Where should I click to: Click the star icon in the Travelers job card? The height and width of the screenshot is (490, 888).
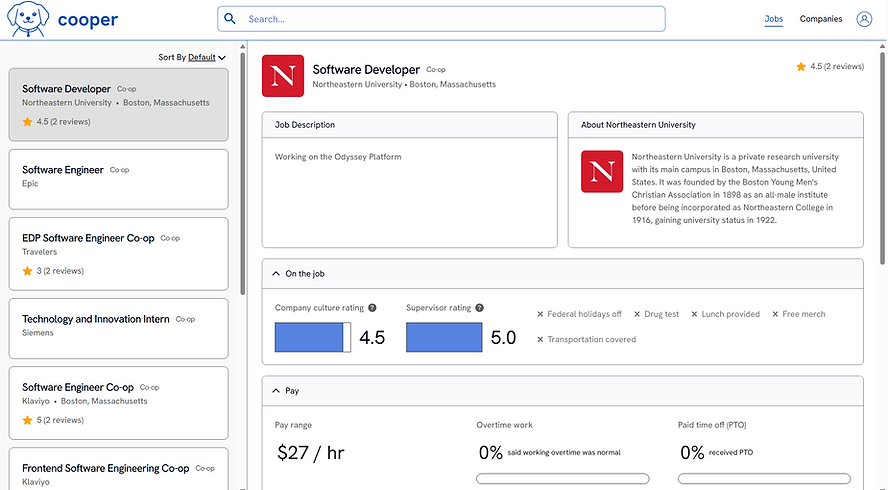pyautogui.click(x=27, y=271)
